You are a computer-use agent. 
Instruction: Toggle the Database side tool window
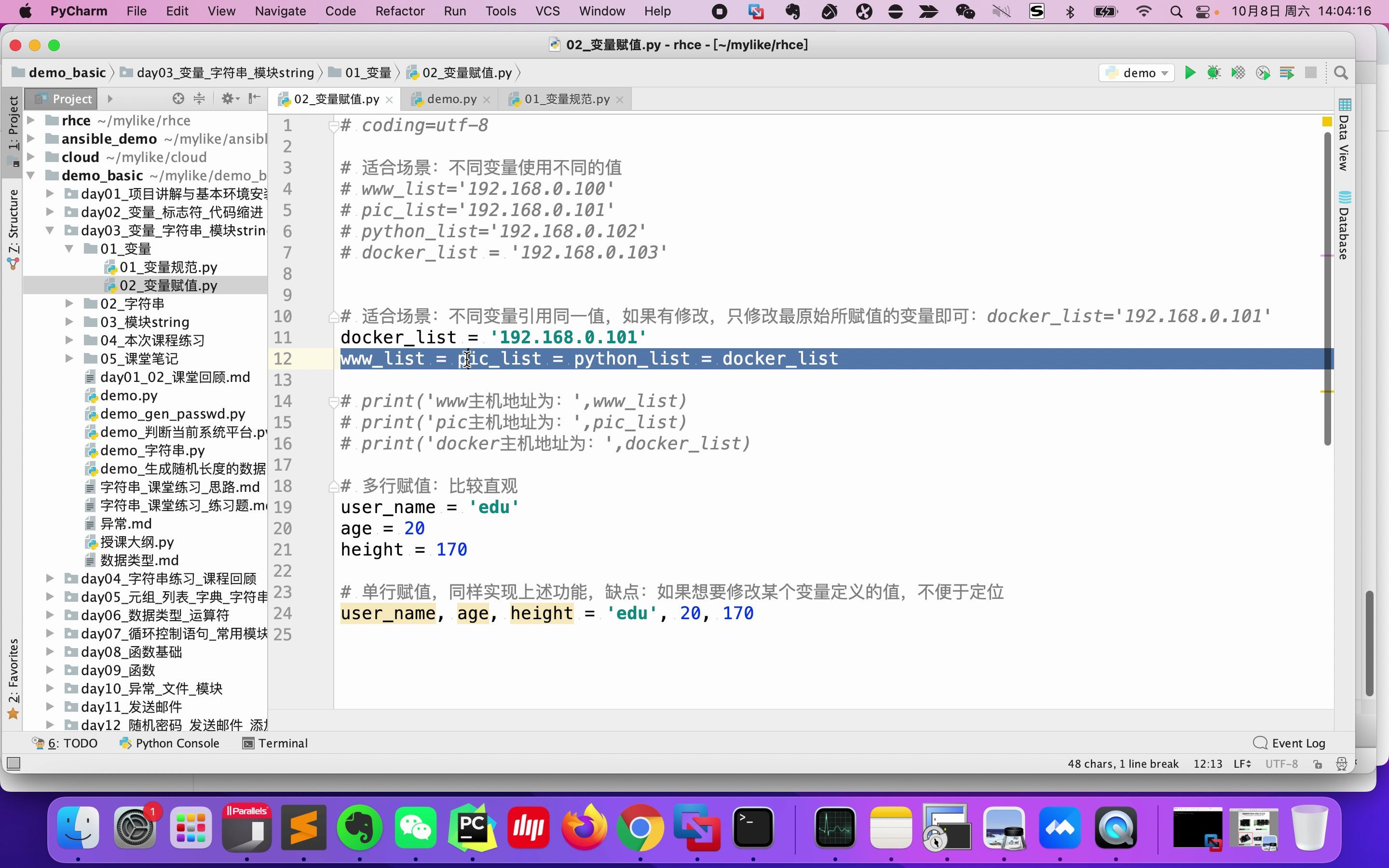click(x=1344, y=227)
